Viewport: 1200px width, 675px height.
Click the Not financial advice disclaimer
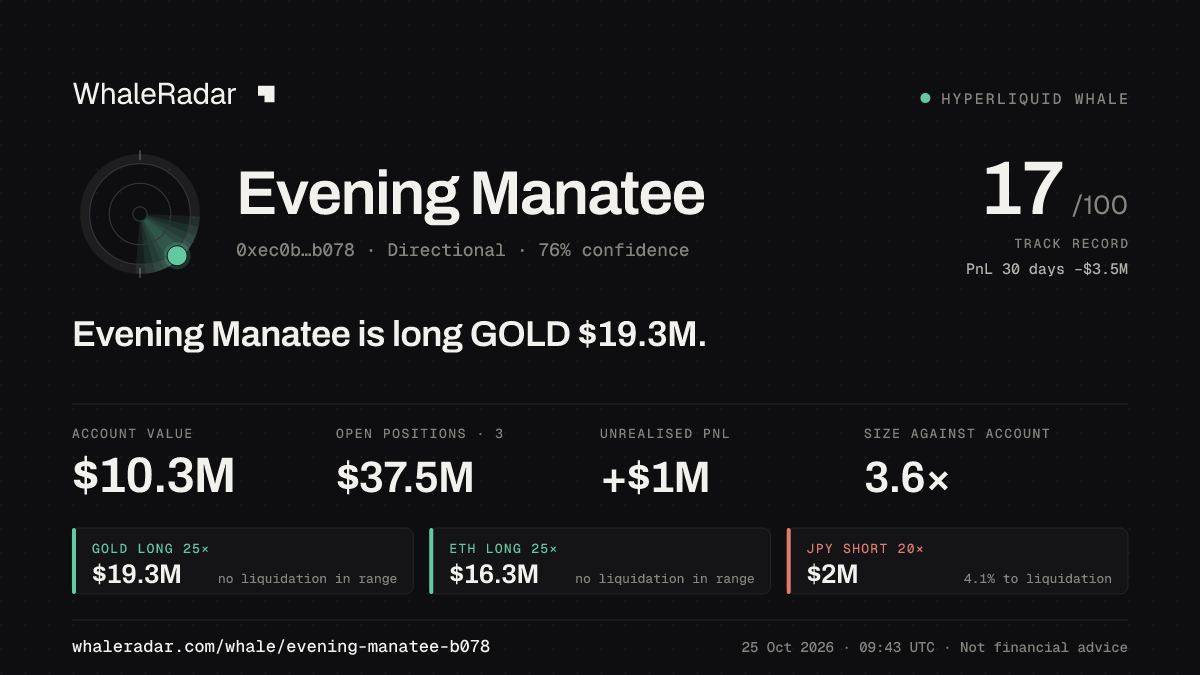pyautogui.click(x=1044, y=648)
